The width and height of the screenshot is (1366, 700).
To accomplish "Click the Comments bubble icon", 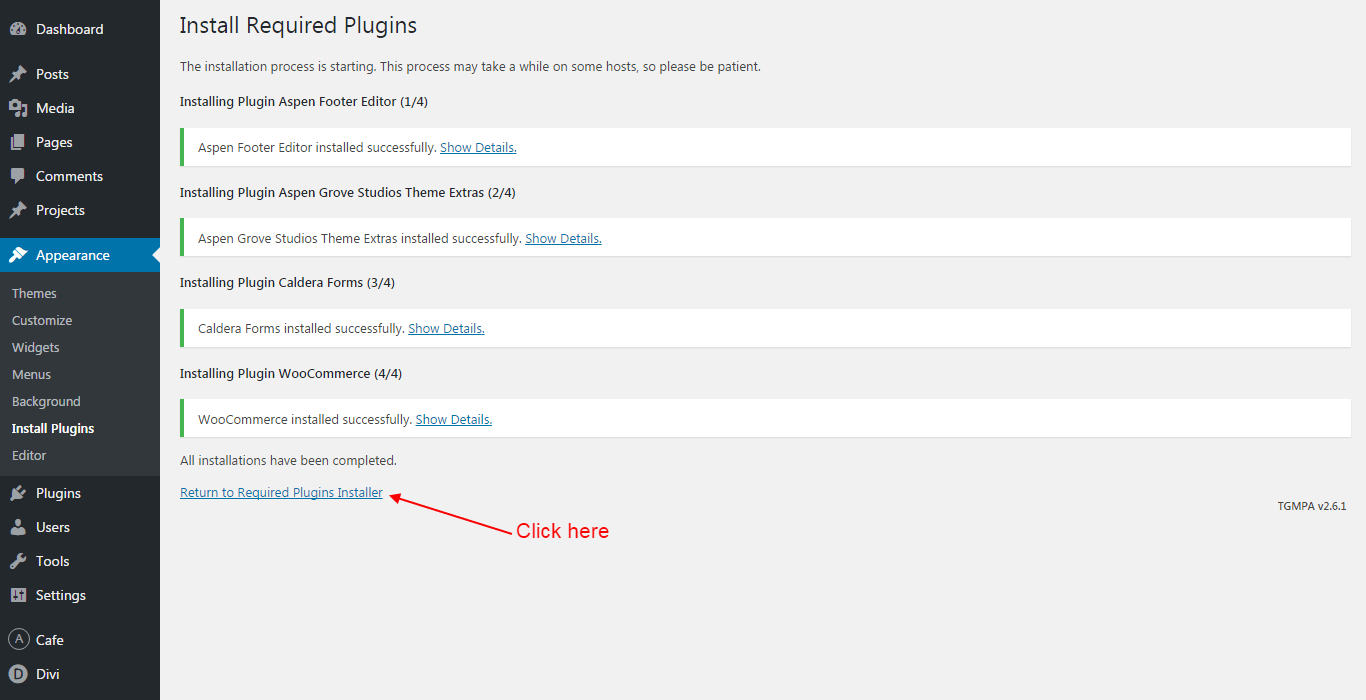I will [18, 176].
